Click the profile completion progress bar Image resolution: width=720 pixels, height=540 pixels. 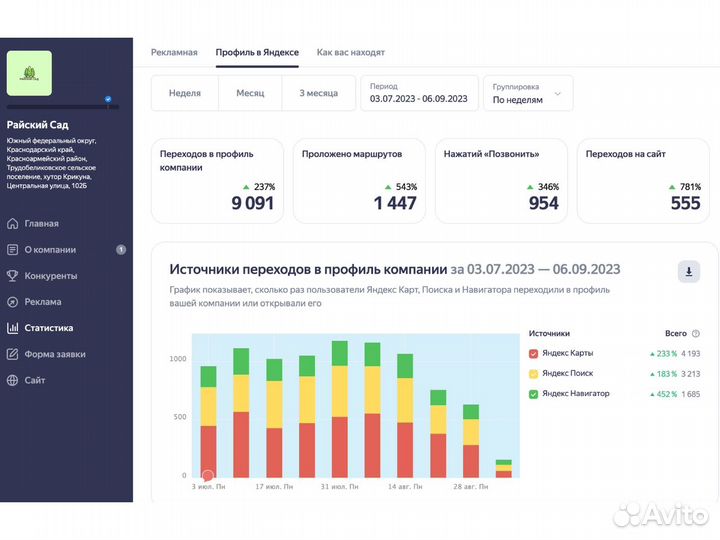(63, 107)
